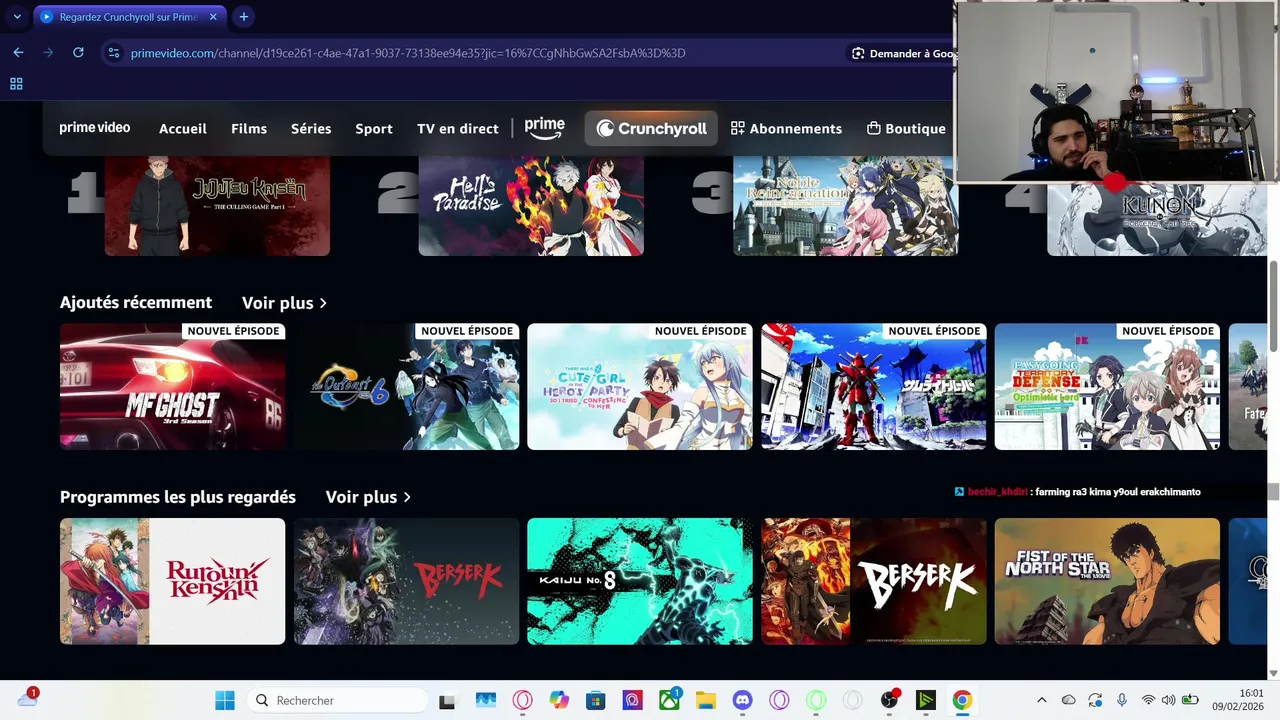Open Noble Reincarnation thumbnail
This screenshot has width=1280, height=720.
[846, 205]
